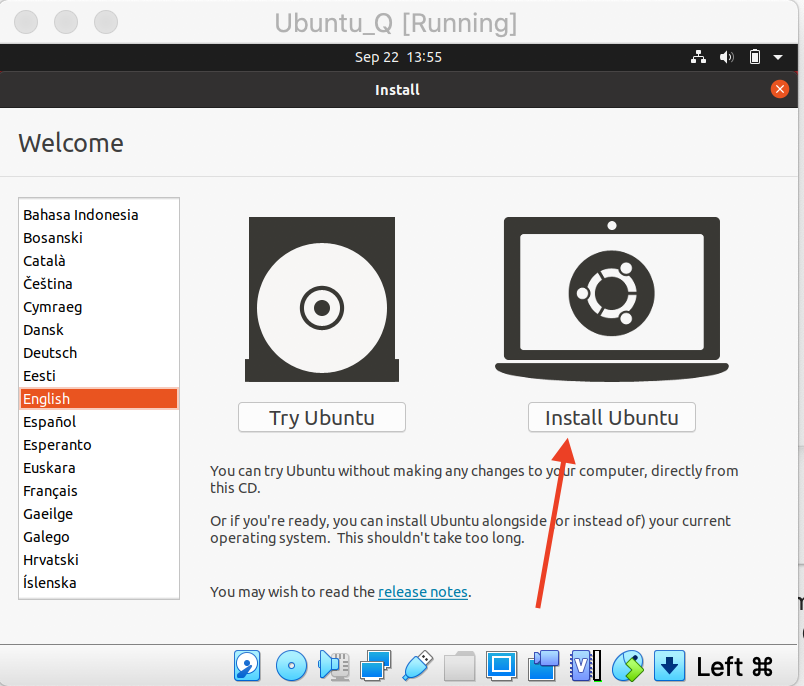Click the Ubuntu wired network icon
Image resolution: width=804 pixels, height=686 pixels.
pyautogui.click(x=699, y=57)
